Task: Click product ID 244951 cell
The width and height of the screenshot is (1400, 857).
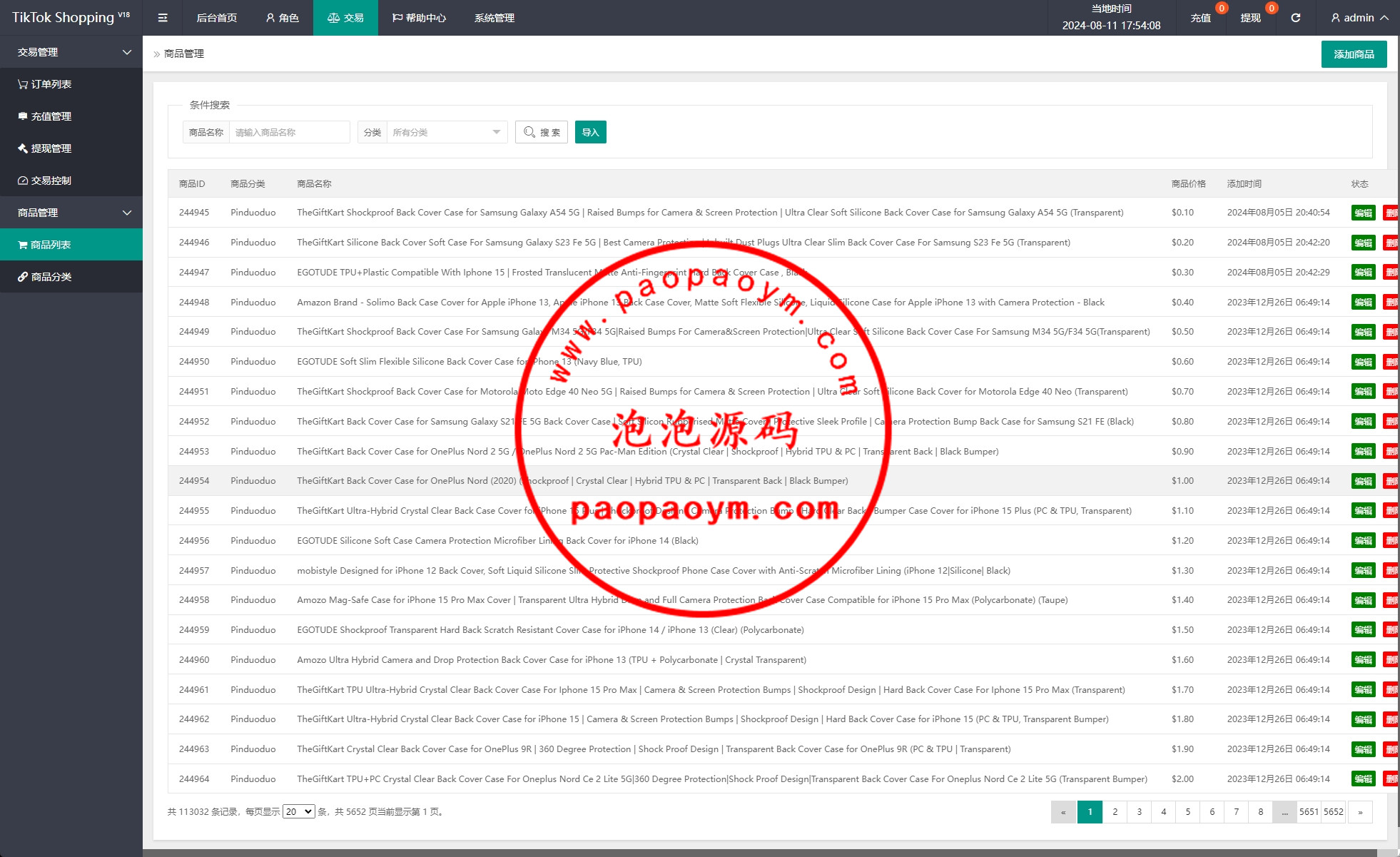Action: pyautogui.click(x=194, y=392)
